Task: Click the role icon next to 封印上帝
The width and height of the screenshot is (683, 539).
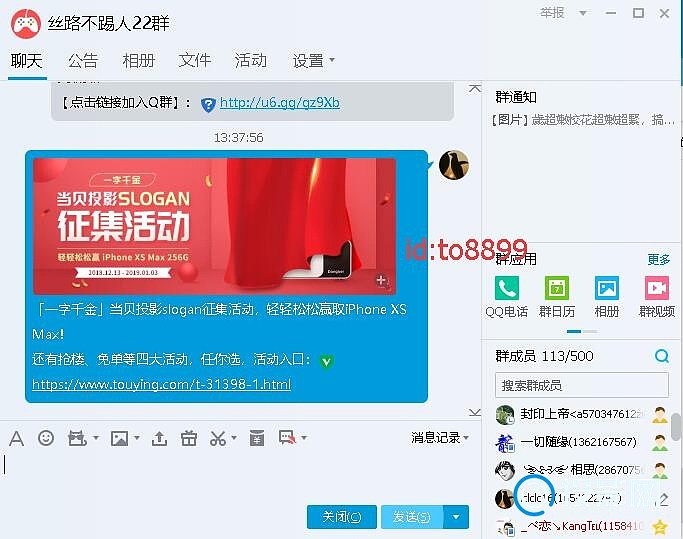Action: tap(660, 414)
